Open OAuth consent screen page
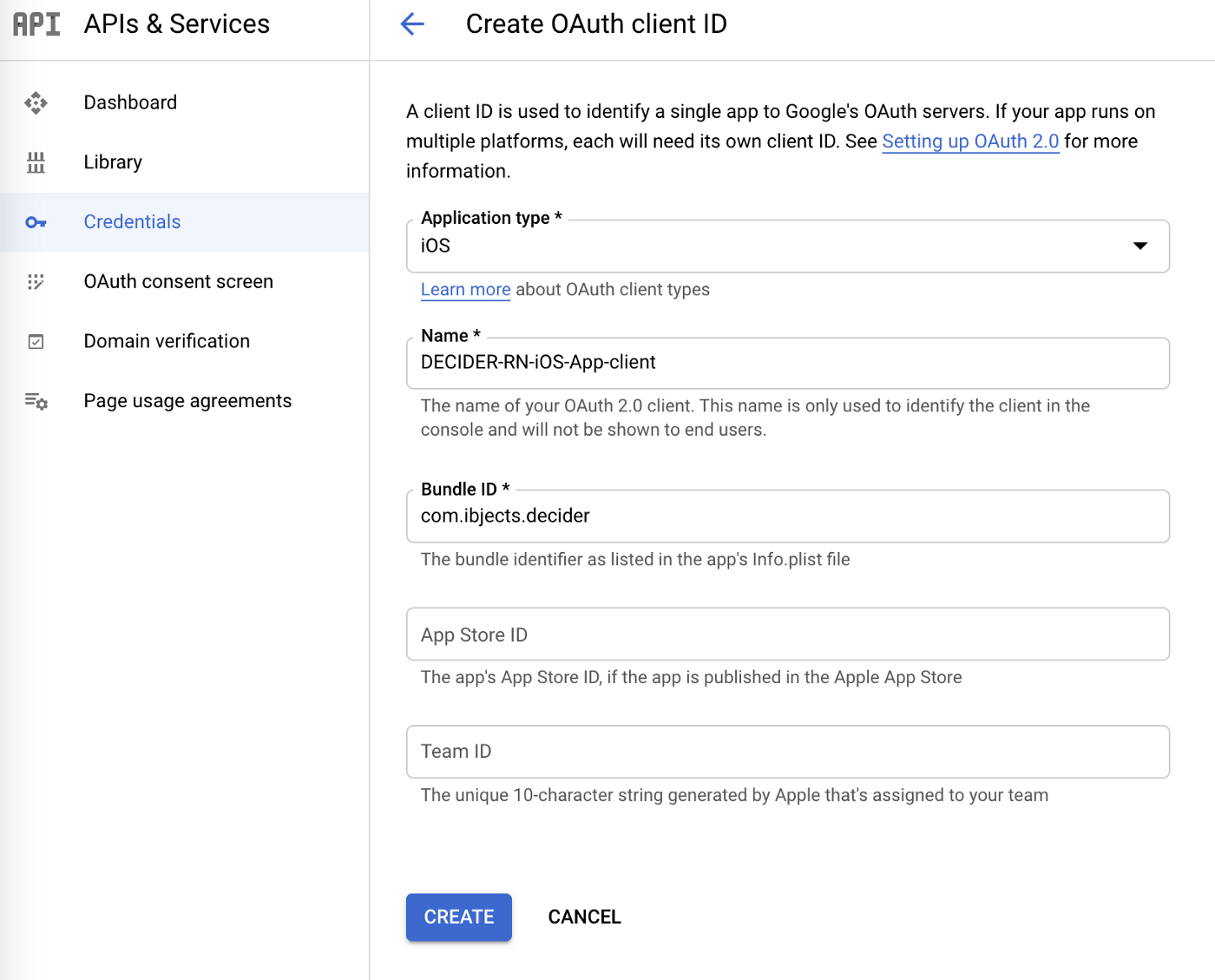 pos(178,281)
